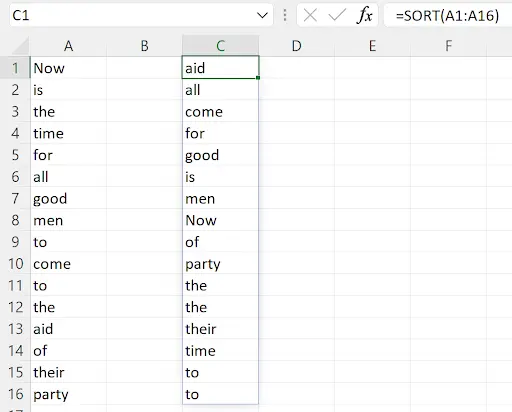The height and width of the screenshot is (412, 512).
Task: Click cell A16 containing party
Action: coord(68,394)
